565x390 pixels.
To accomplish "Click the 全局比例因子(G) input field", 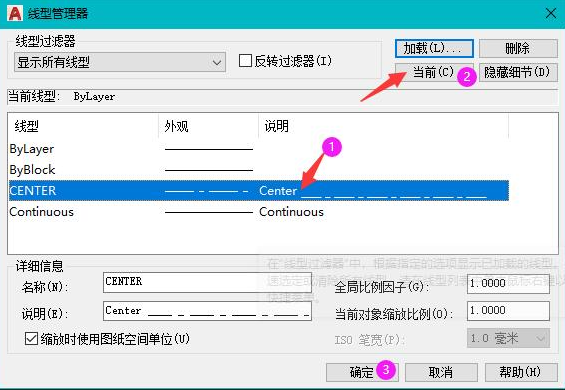I will [x=508, y=283].
